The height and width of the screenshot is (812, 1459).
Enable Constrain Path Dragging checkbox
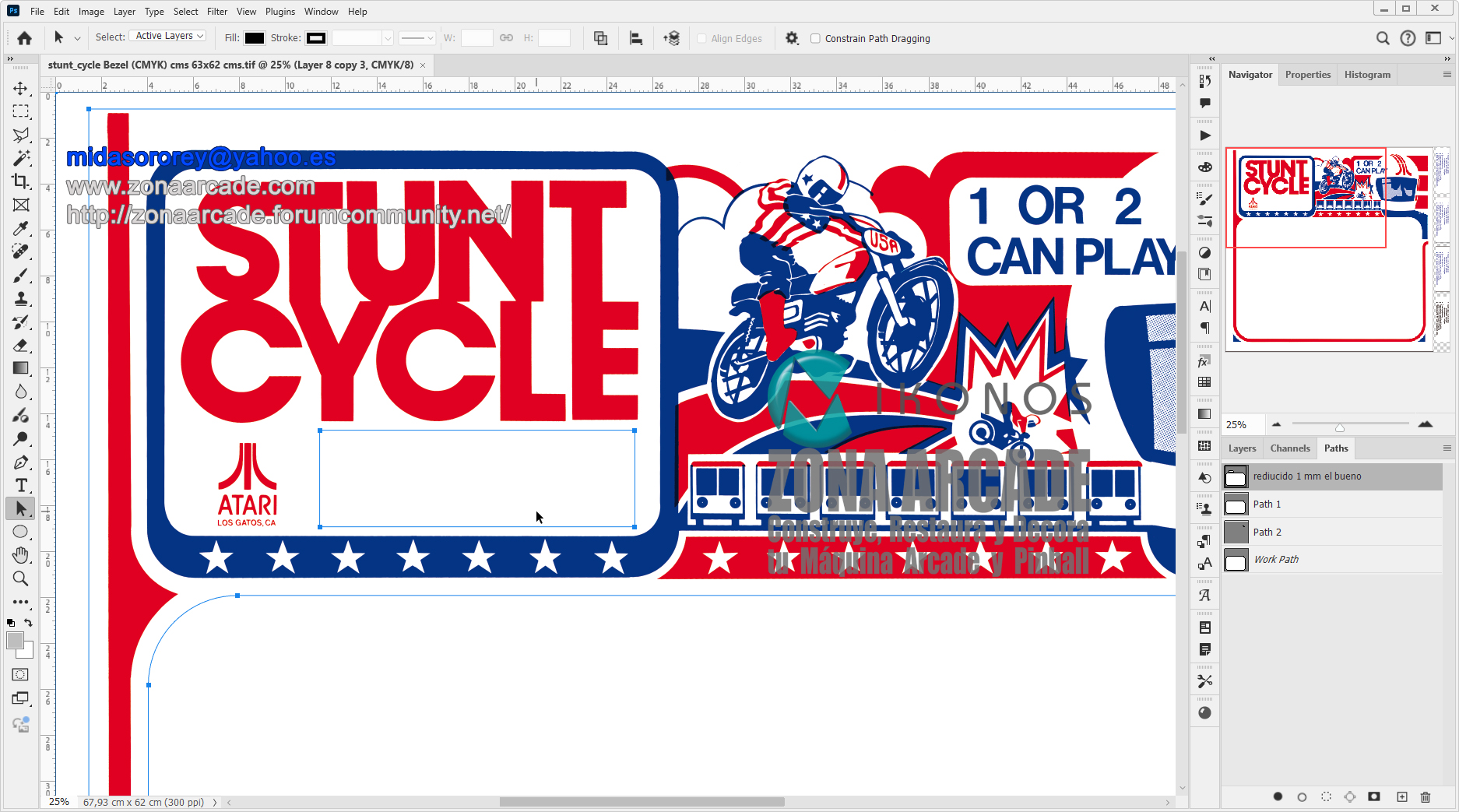pos(815,38)
